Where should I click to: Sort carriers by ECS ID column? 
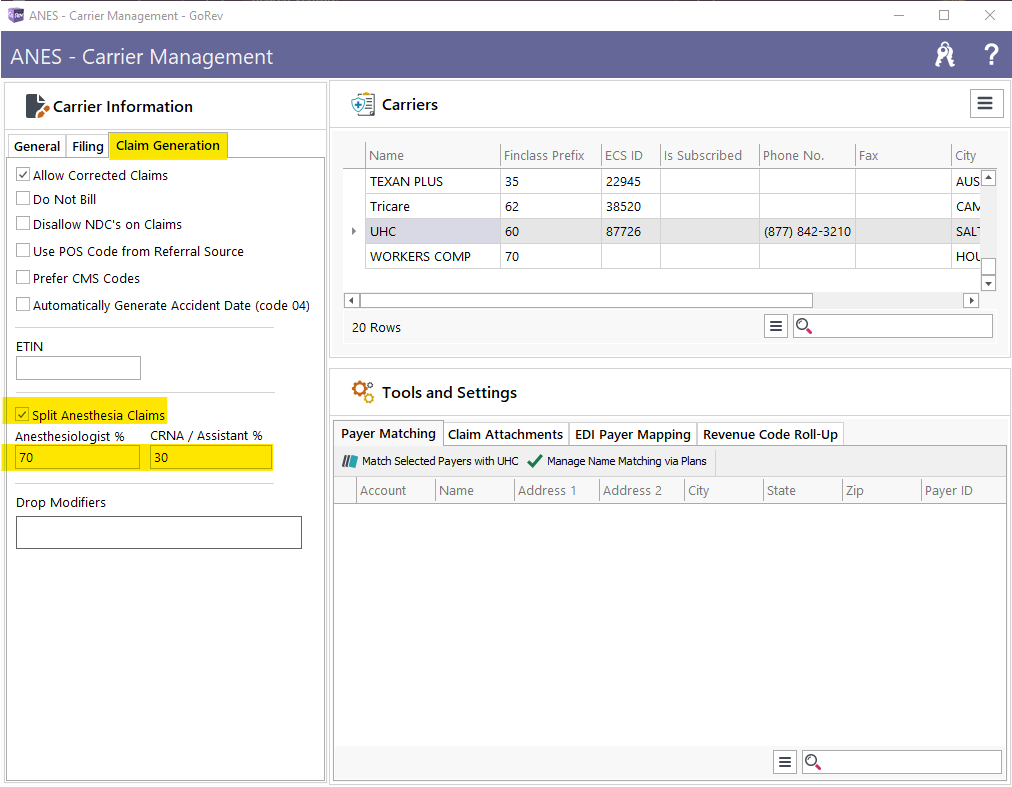click(x=631, y=156)
